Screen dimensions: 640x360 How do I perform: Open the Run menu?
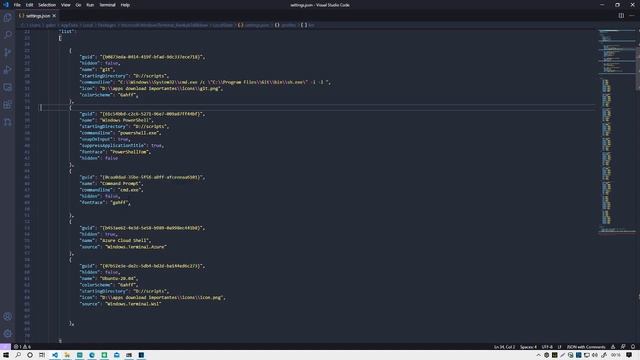(90, 5)
